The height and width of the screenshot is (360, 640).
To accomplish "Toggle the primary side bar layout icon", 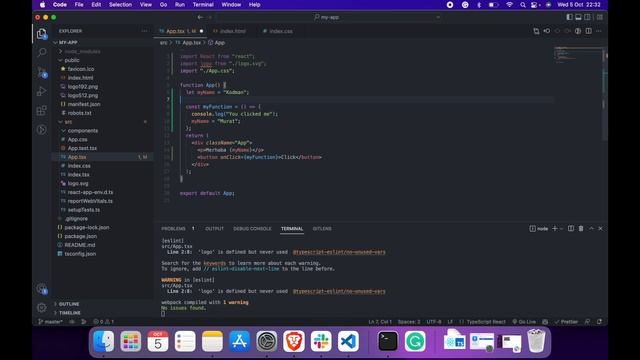I will [569, 17].
